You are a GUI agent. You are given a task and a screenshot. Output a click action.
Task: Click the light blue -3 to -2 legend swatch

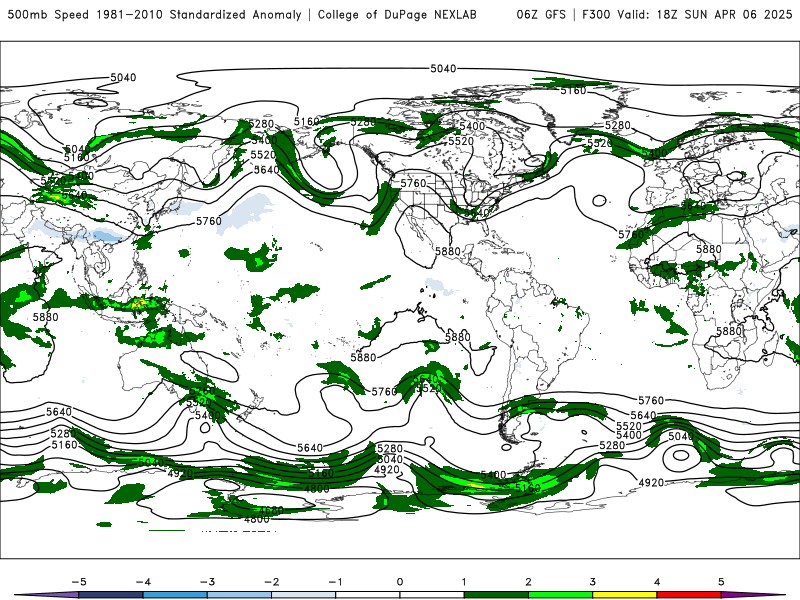pyautogui.click(x=239, y=595)
